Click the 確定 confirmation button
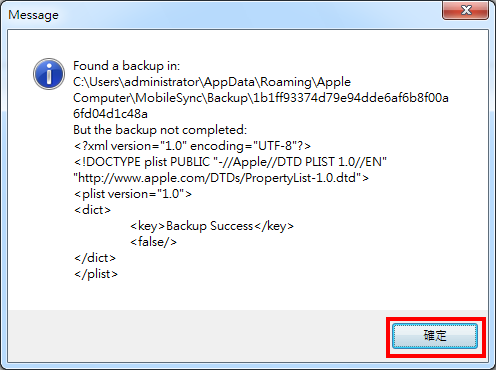Image resolution: width=496 pixels, height=370 pixels. 435,336
